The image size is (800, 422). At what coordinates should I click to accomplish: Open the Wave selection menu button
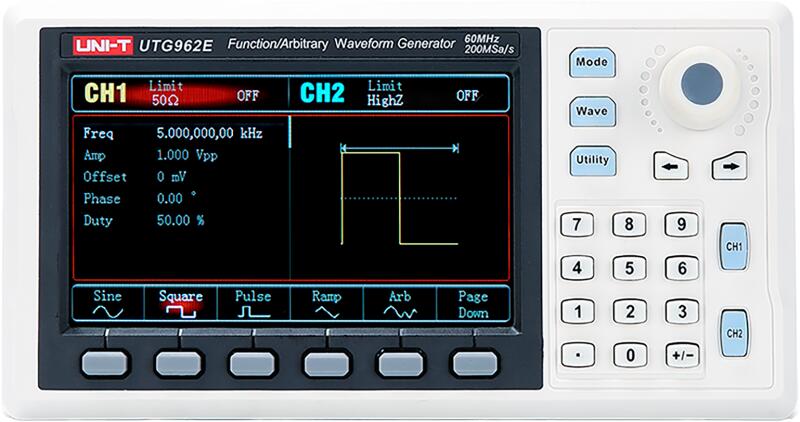click(x=591, y=110)
